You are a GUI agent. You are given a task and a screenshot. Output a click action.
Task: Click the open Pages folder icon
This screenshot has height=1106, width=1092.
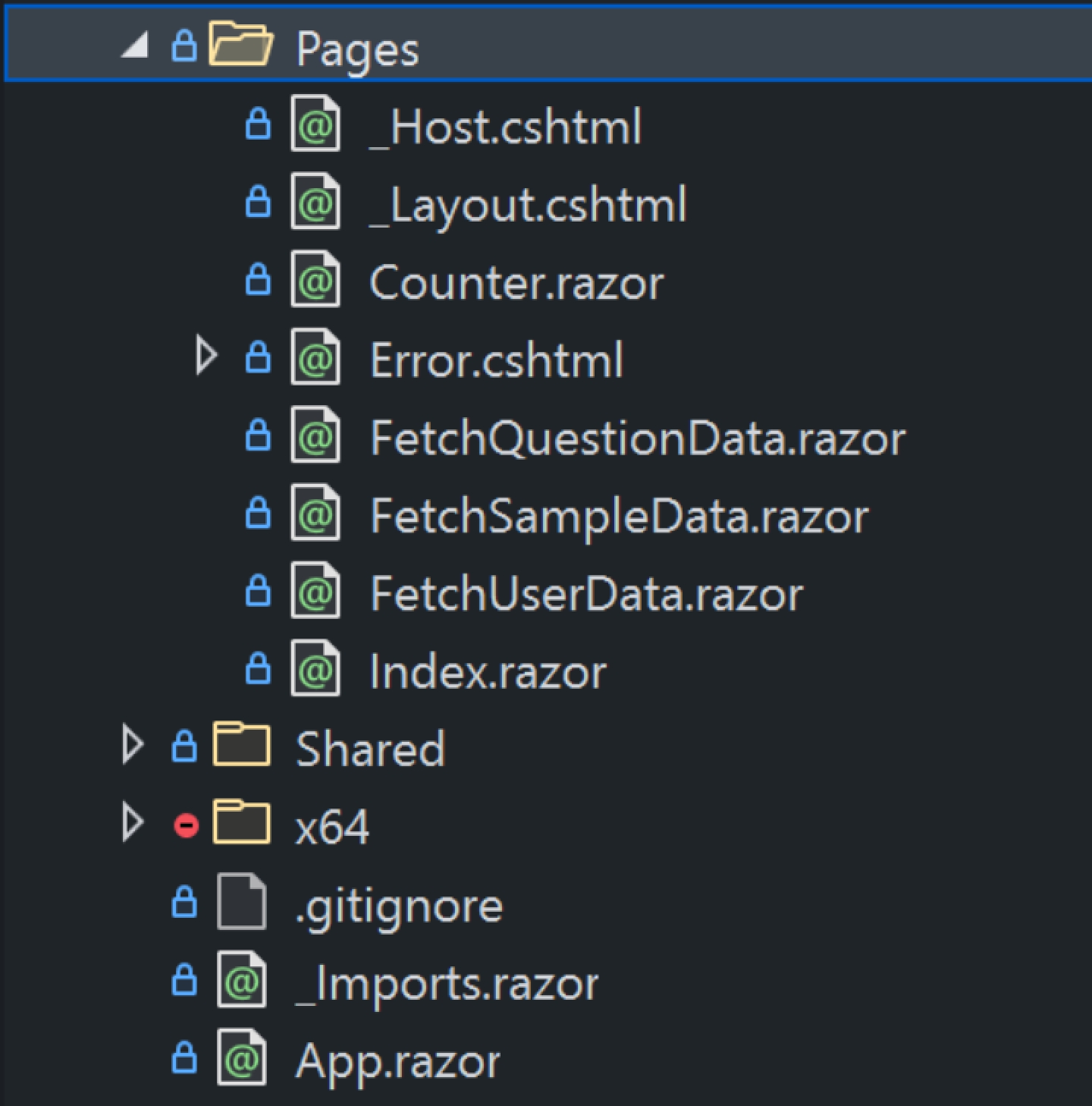[241, 46]
